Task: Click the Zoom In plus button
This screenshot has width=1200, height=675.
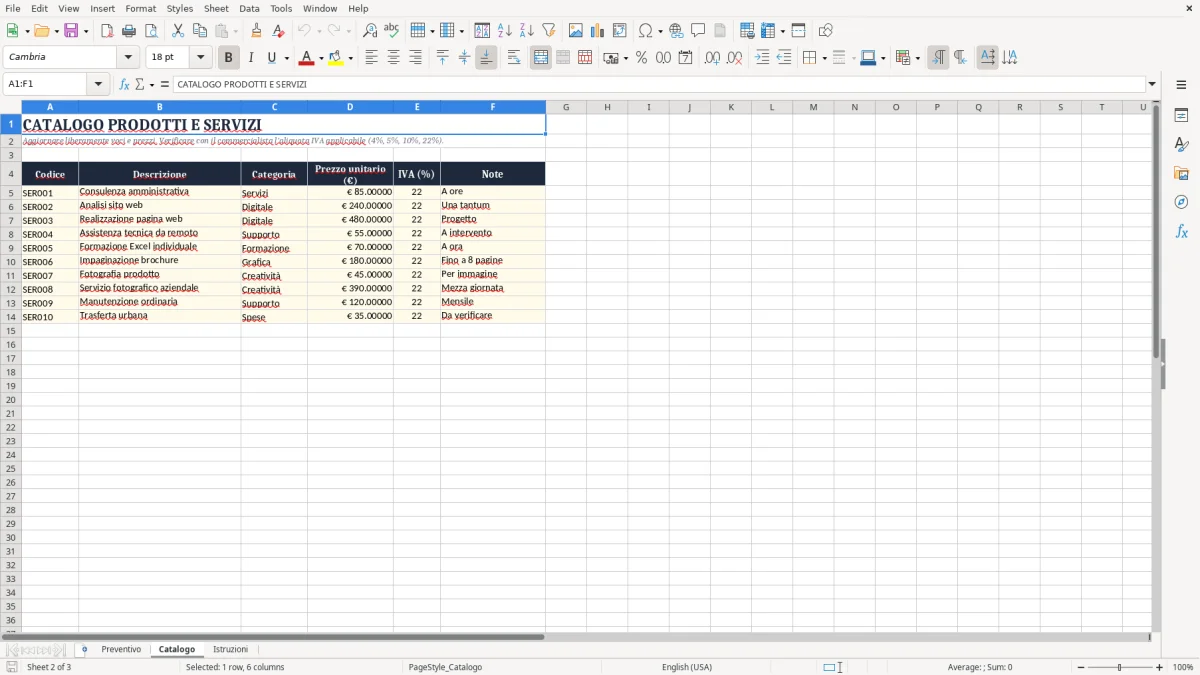Action: pyautogui.click(x=1160, y=667)
